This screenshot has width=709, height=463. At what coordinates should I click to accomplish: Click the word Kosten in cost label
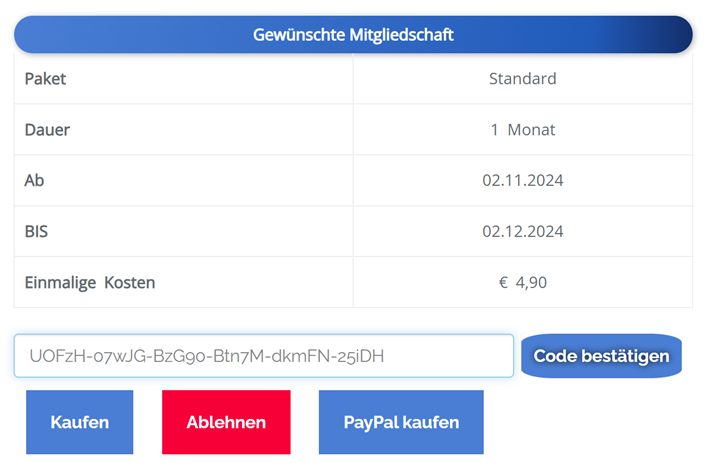click(x=130, y=283)
